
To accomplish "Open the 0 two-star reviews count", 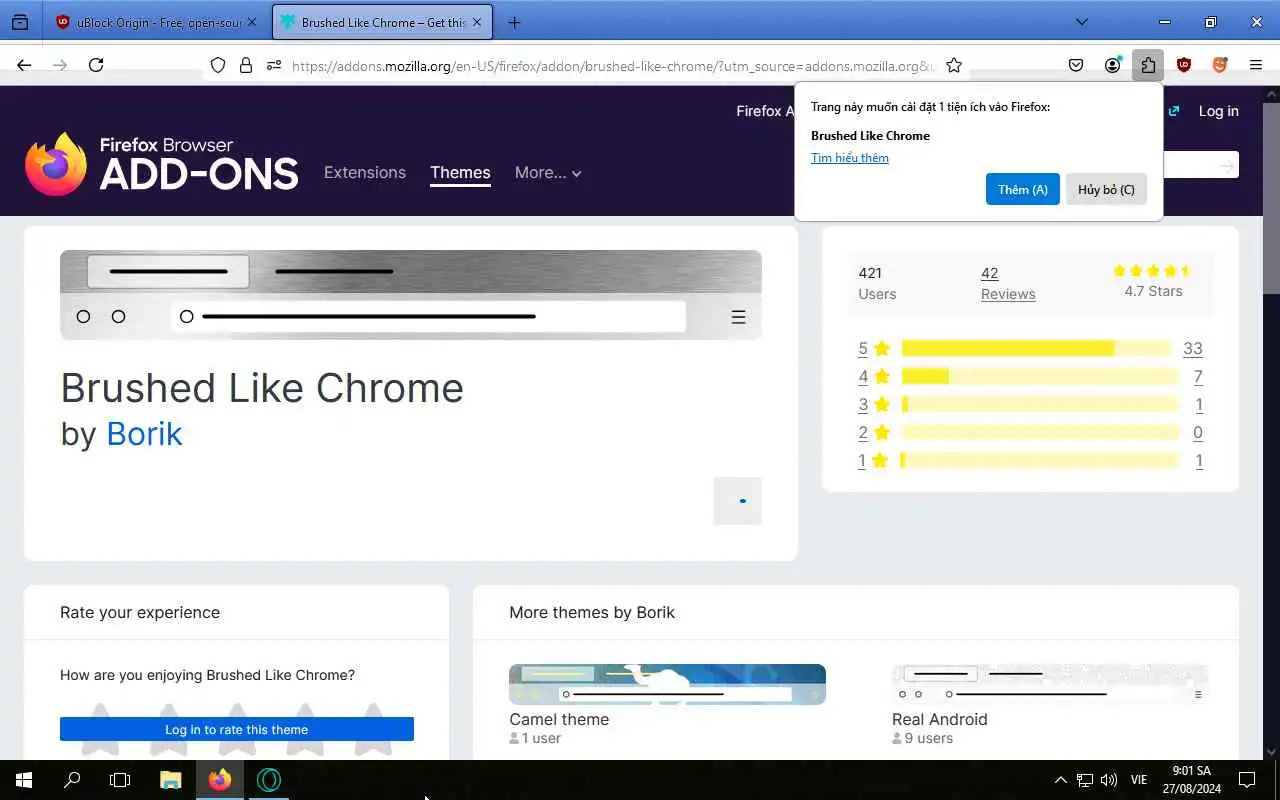I will [1198, 432].
